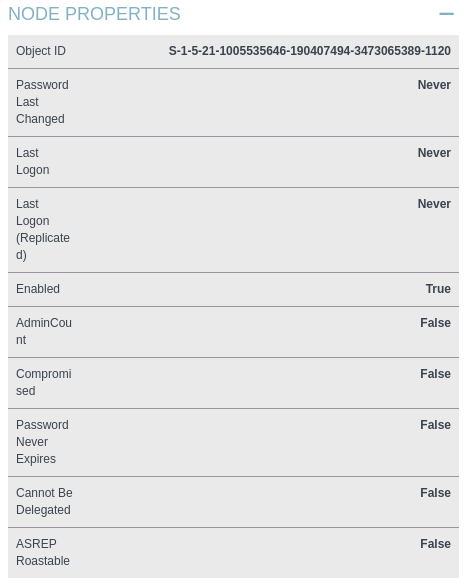Select the Last Logon label

pos(33,161)
